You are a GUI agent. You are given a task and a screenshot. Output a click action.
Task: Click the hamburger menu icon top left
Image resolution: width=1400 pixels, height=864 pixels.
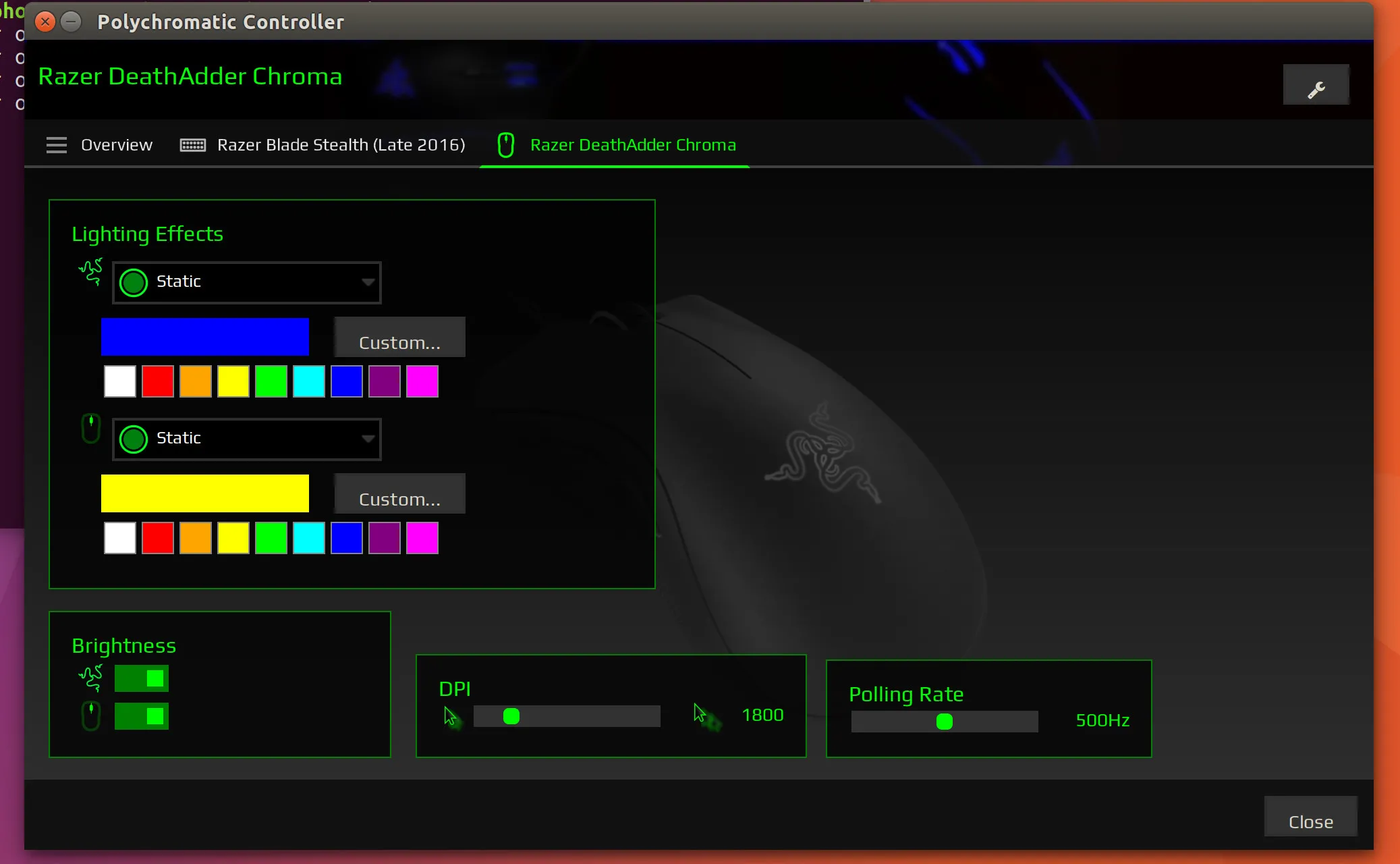(x=57, y=144)
